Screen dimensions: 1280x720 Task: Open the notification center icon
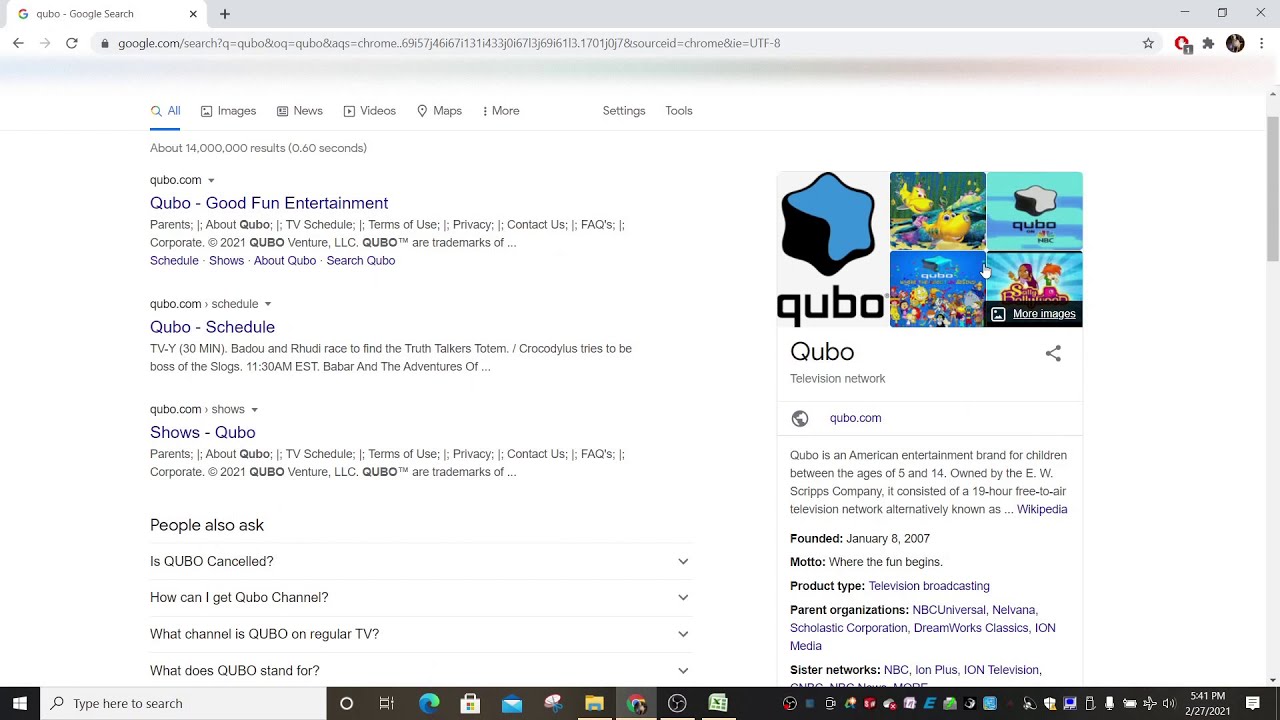click(x=1253, y=703)
